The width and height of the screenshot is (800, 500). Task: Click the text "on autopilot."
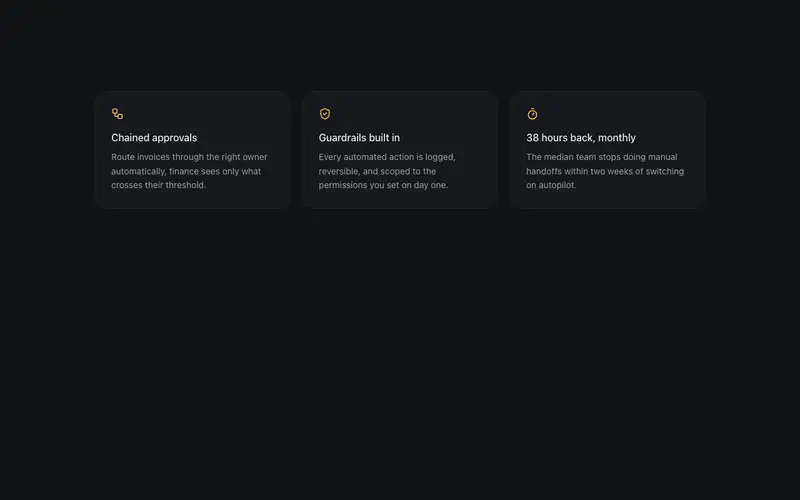click(x=551, y=185)
